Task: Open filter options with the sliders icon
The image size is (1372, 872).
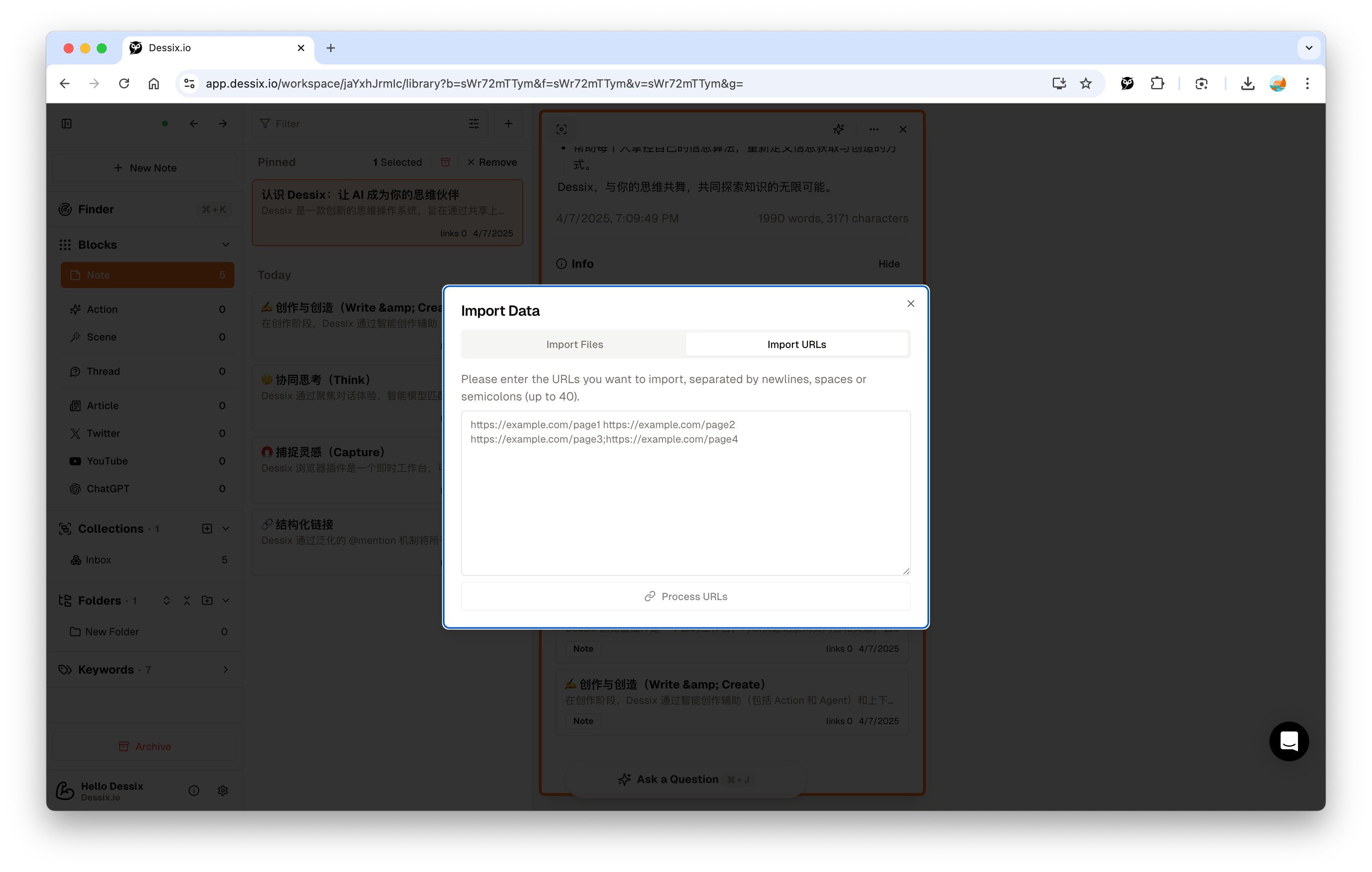Action: [x=474, y=124]
